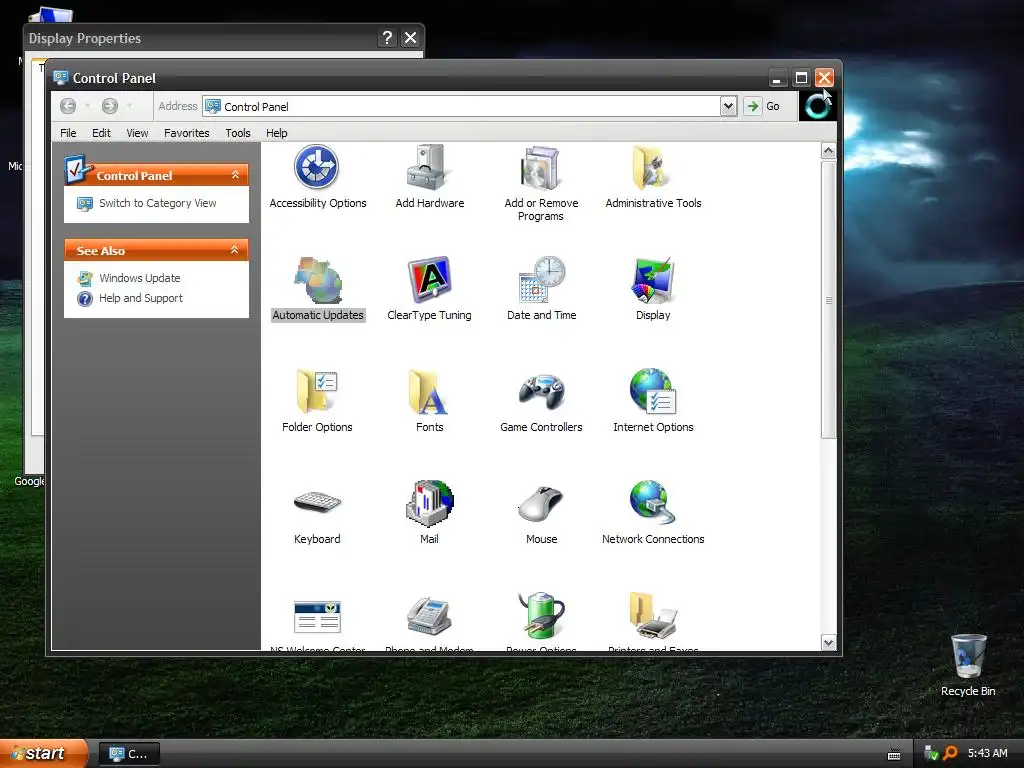
Task: Open the Tools menu
Action: 238,133
